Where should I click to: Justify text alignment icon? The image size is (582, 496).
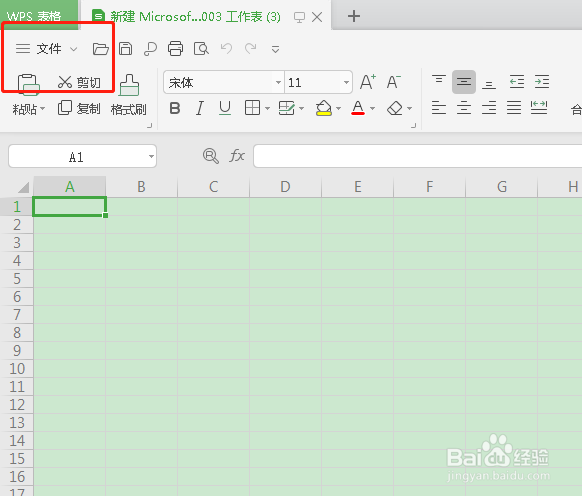pyautogui.click(x=514, y=108)
